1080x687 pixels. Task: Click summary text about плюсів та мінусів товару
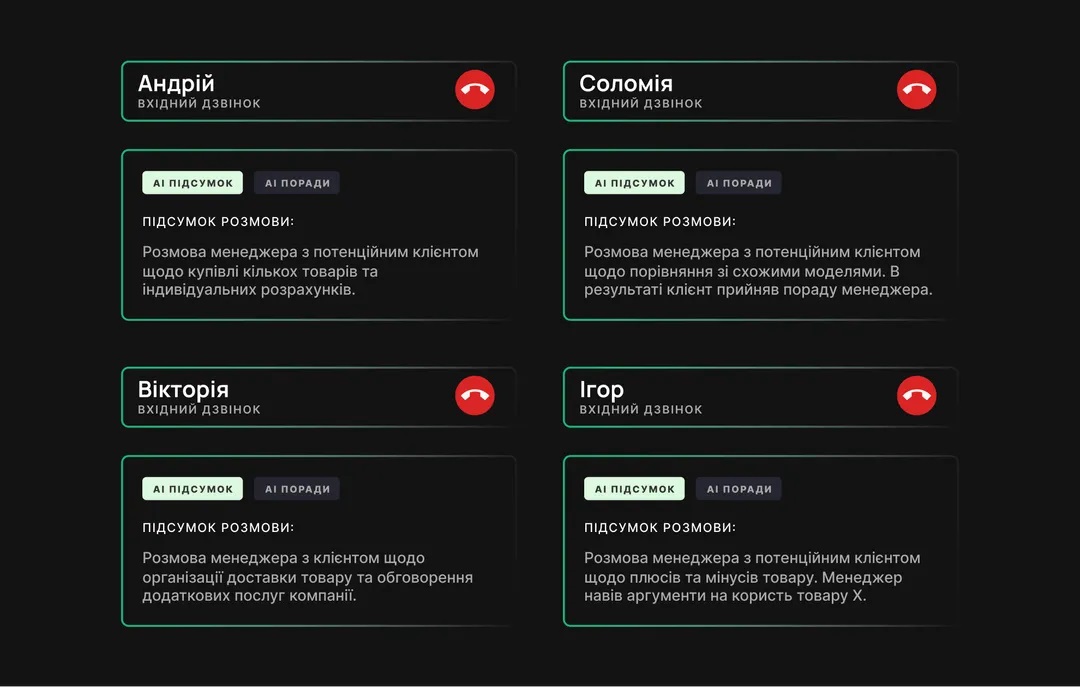pyautogui.click(x=752, y=577)
